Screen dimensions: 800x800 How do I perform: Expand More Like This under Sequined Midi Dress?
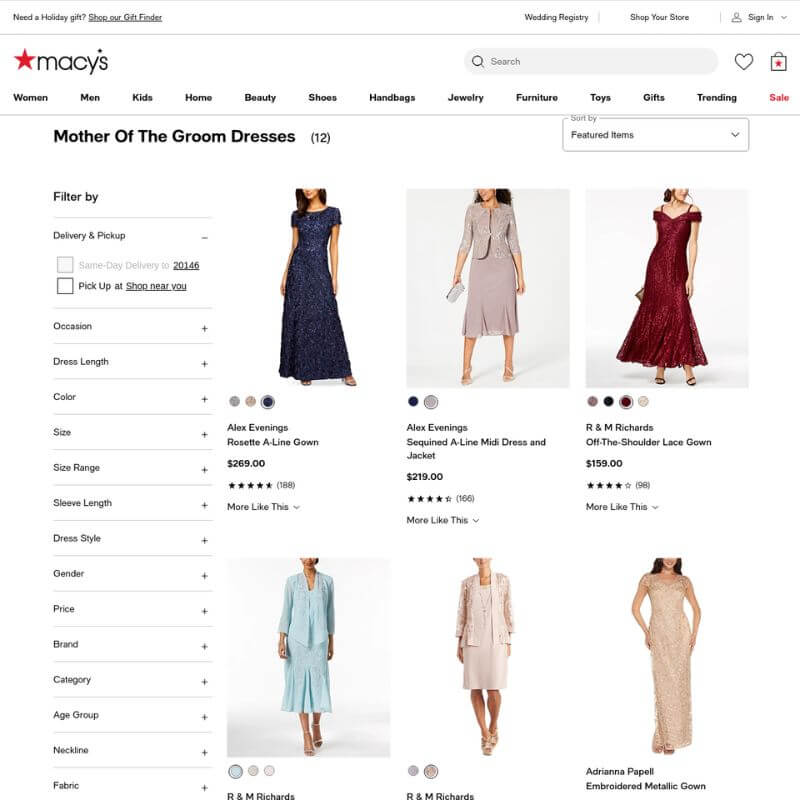point(443,520)
